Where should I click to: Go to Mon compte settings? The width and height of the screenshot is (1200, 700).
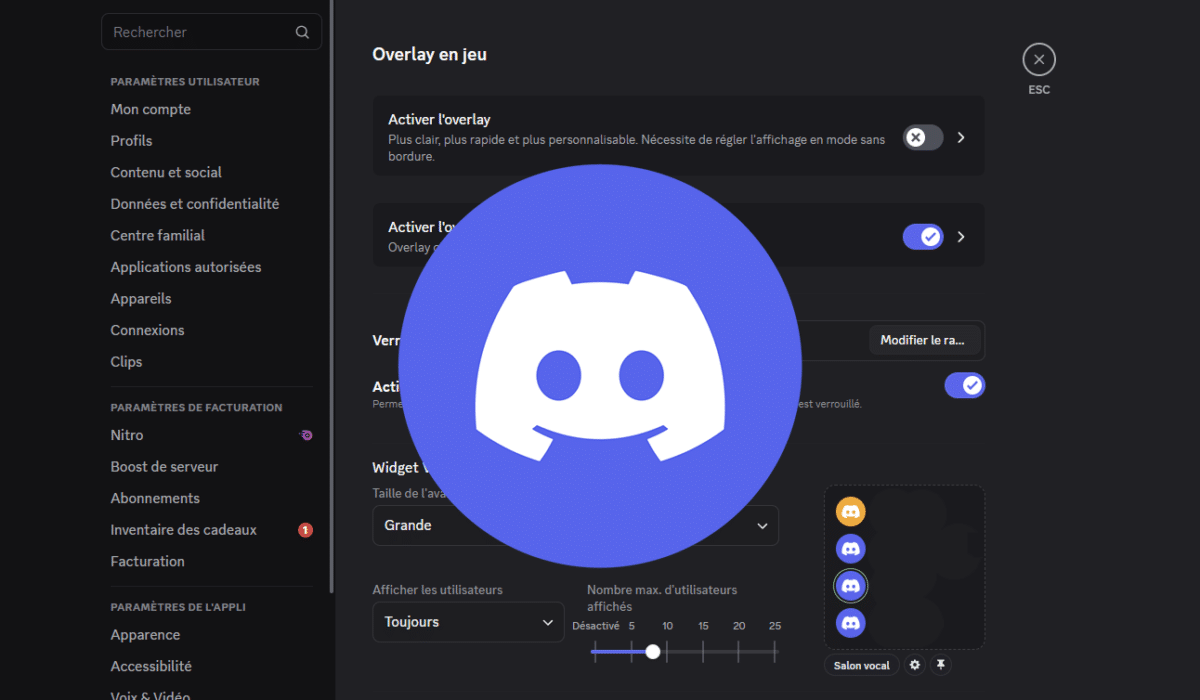(151, 109)
